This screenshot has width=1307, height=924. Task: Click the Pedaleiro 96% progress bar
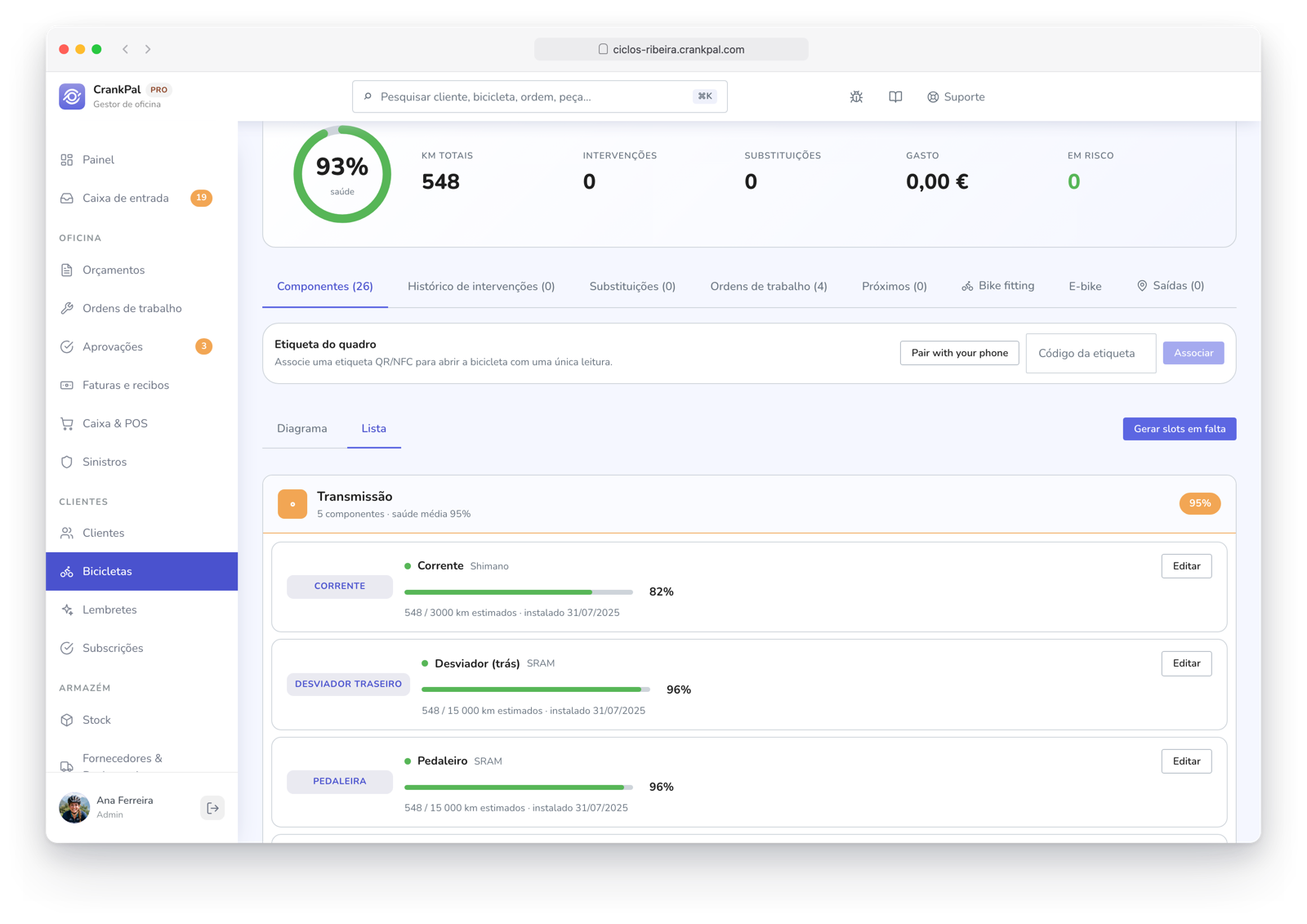click(x=519, y=787)
